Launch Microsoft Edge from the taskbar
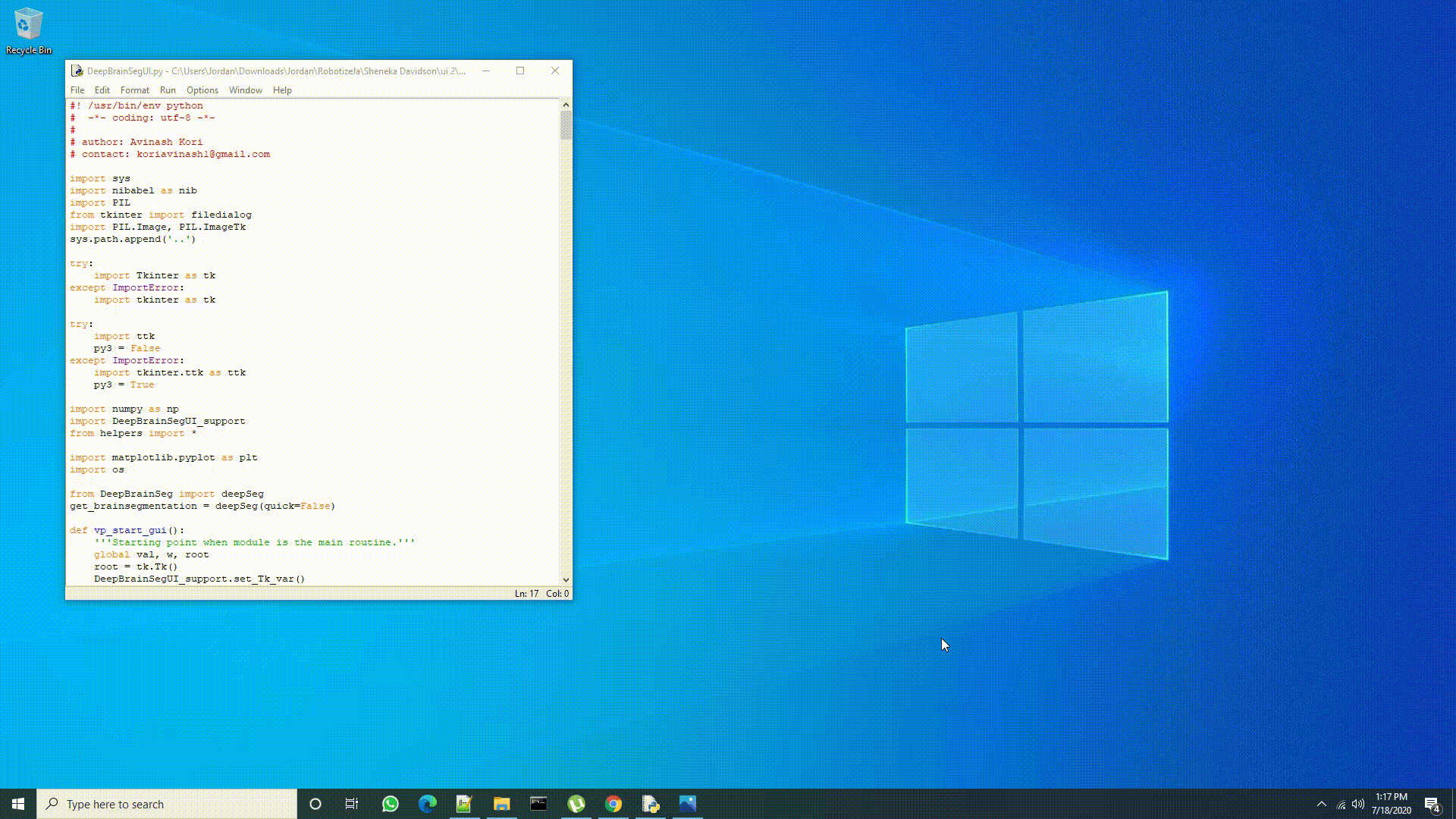The height and width of the screenshot is (819, 1456). click(428, 804)
